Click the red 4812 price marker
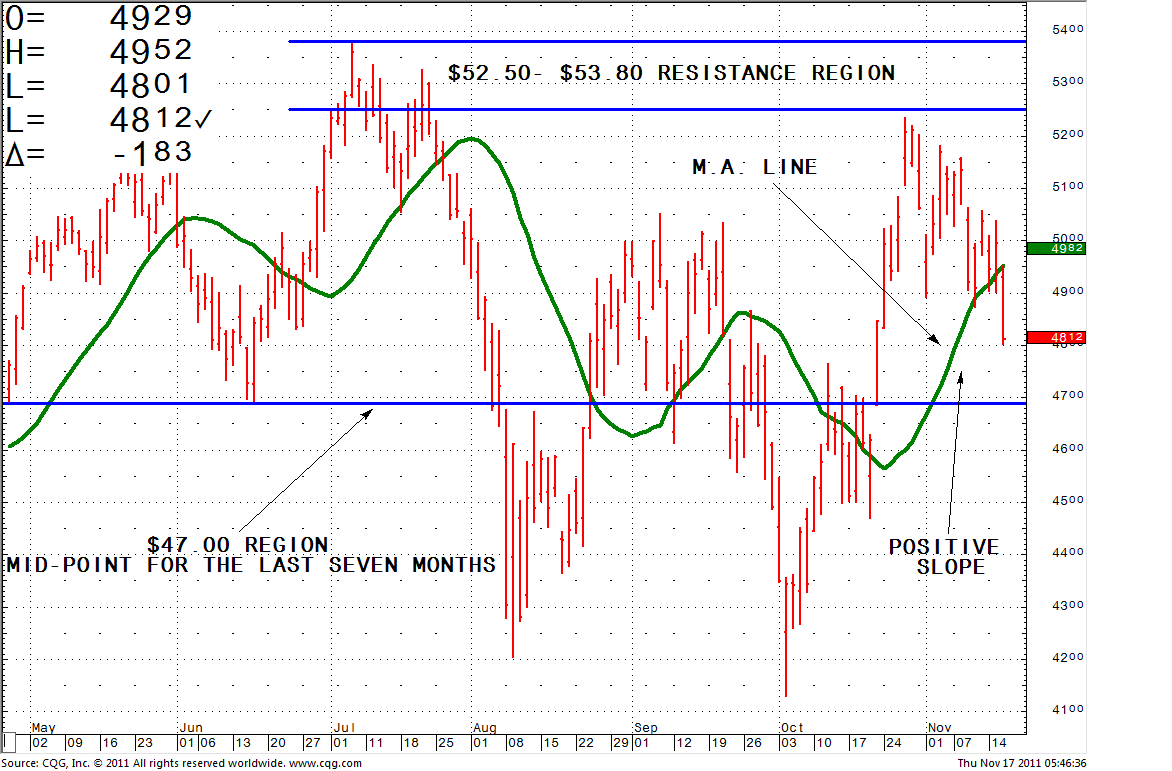The image size is (1172, 771). [1055, 338]
